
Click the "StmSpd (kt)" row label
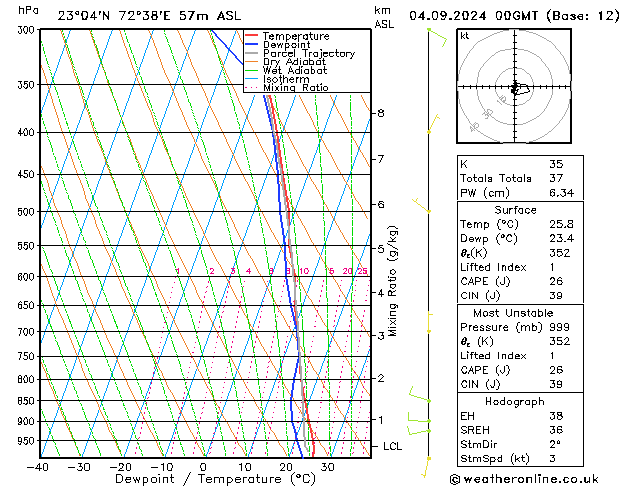point(495,459)
